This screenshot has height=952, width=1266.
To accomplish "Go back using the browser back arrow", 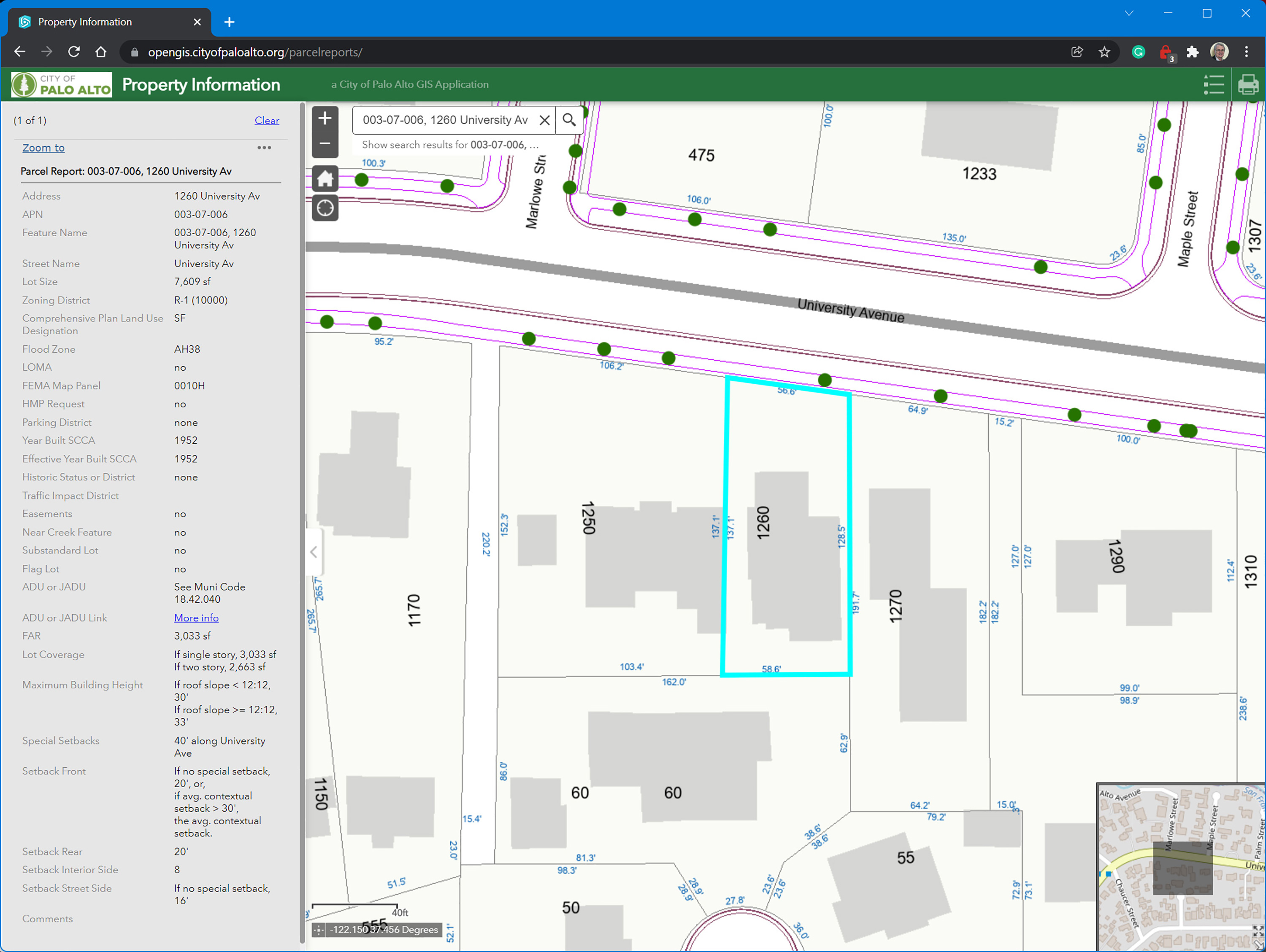I will (x=19, y=52).
